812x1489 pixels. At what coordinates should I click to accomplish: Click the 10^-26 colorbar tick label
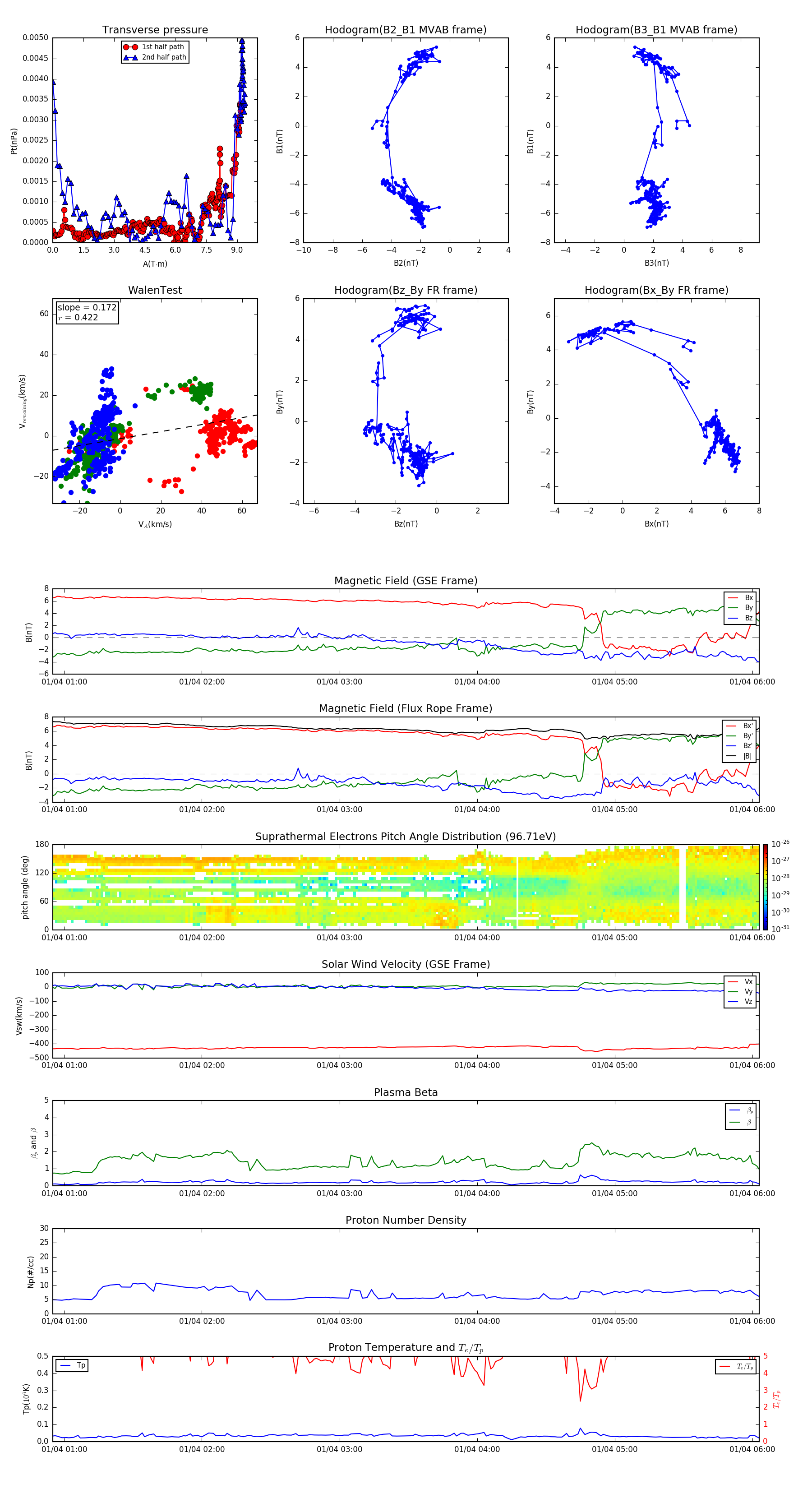(780, 844)
